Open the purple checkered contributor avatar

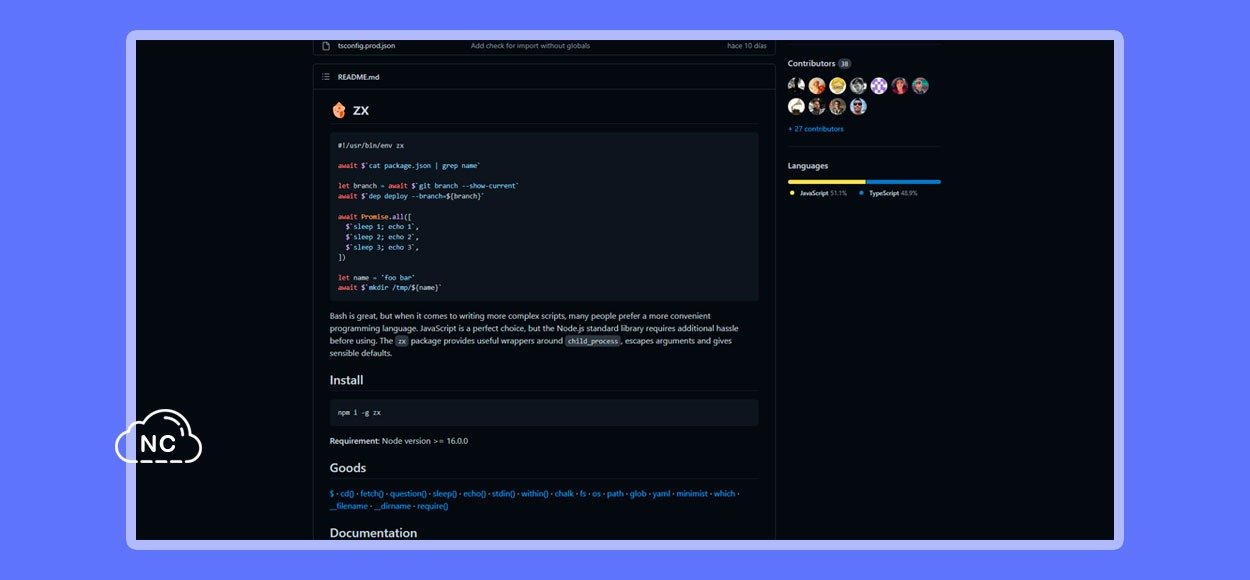pyautogui.click(x=879, y=86)
